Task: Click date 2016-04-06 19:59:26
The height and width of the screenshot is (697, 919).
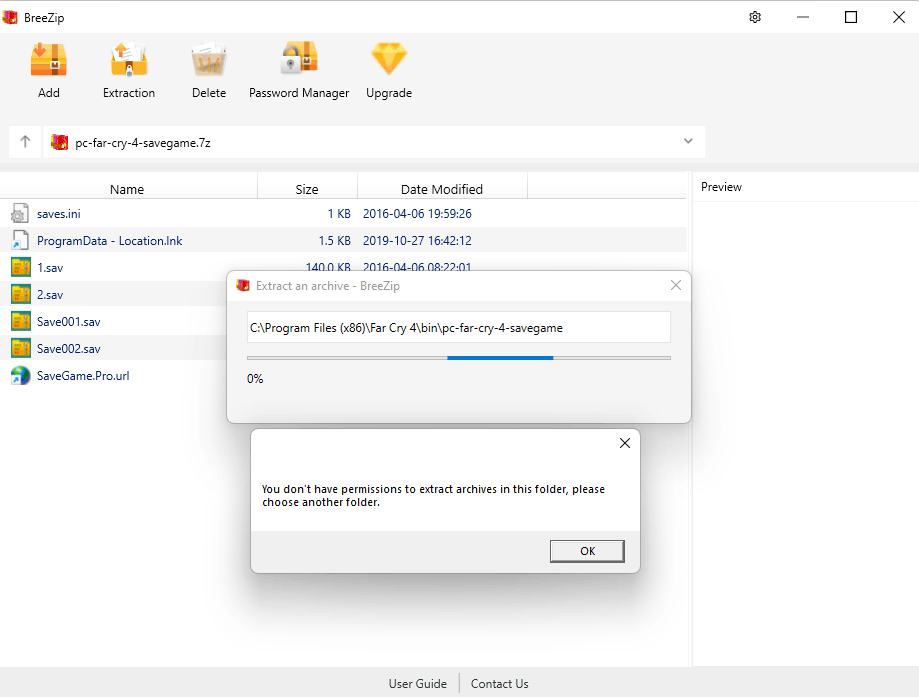Action: pyautogui.click(x=417, y=213)
